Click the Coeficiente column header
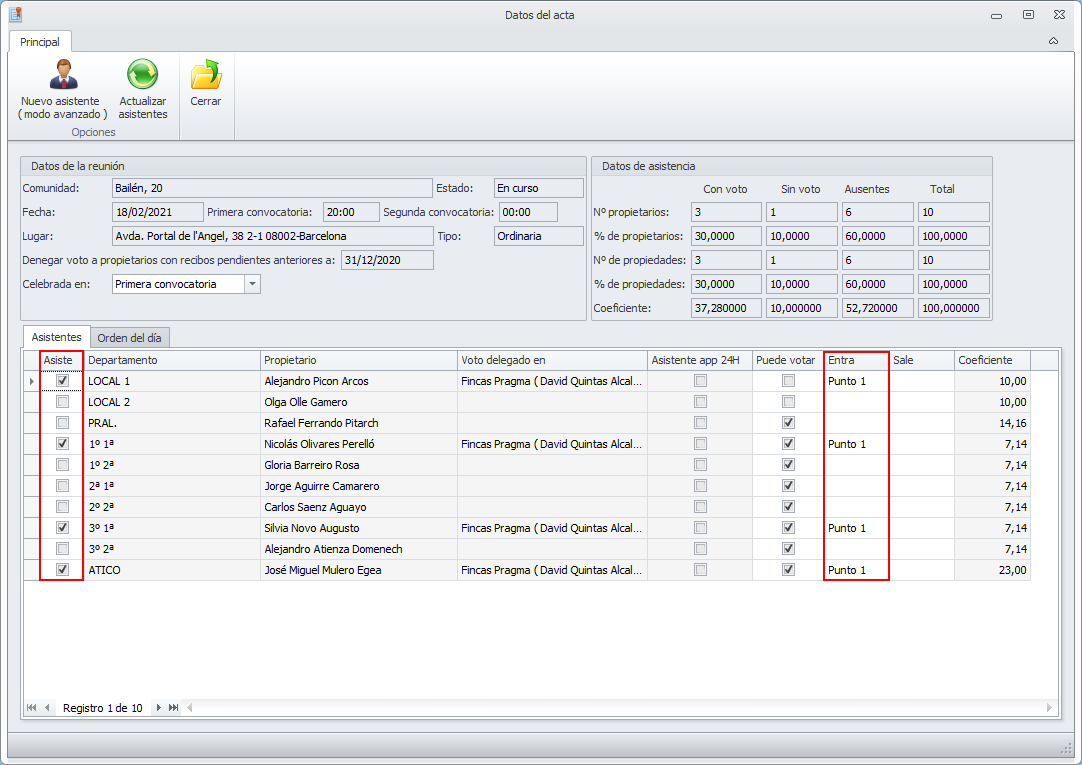This screenshot has width=1082, height=765. click(x=991, y=360)
